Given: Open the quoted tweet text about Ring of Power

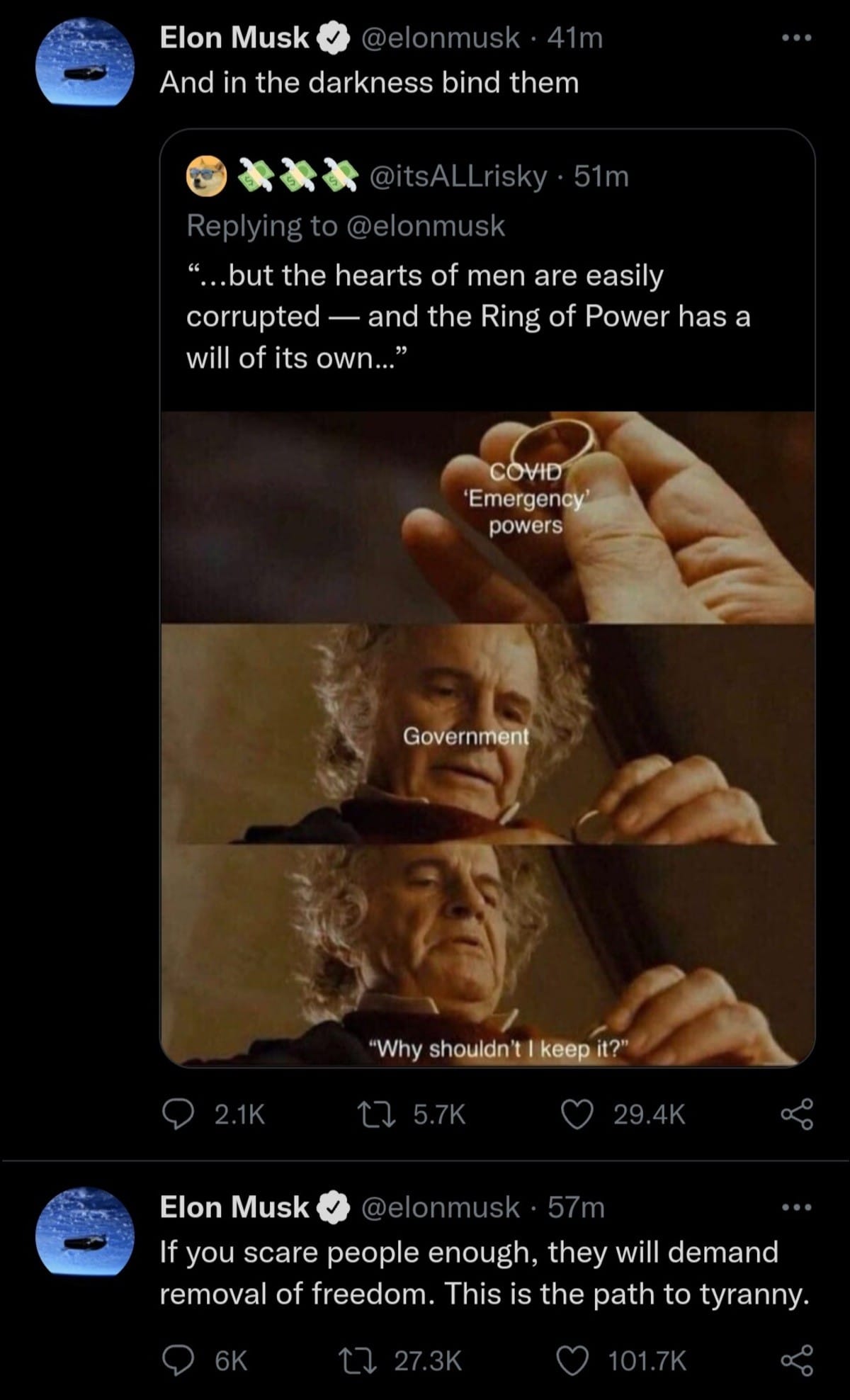Looking at the screenshot, I should (x=468, y=316).
